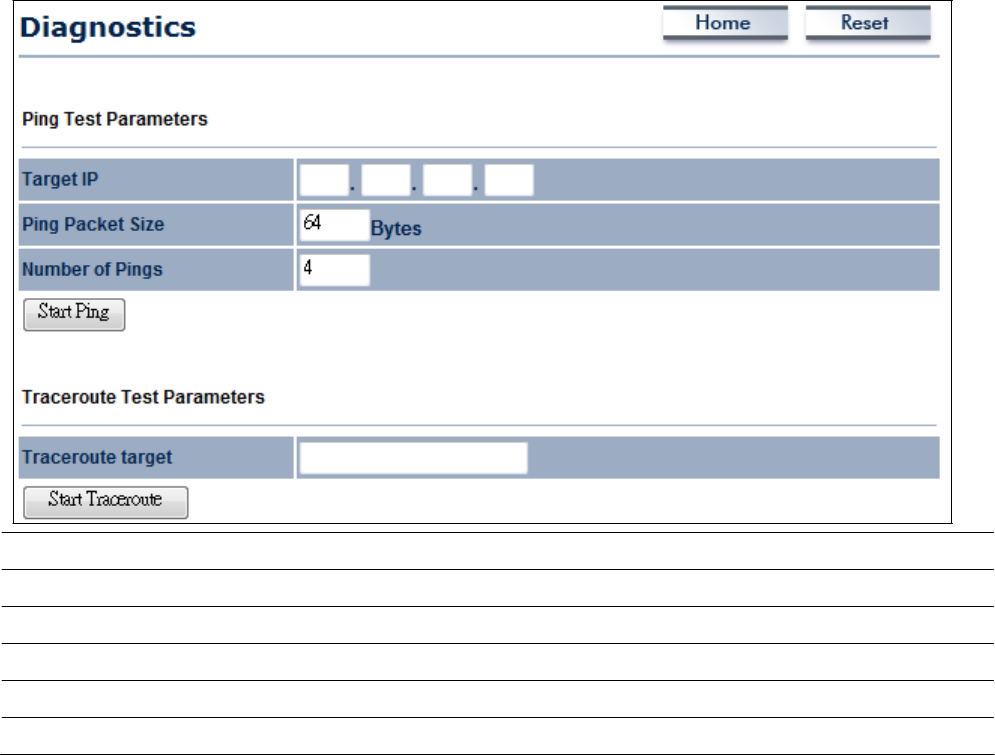Focus the Ping Packet Size field

(334, 225)
